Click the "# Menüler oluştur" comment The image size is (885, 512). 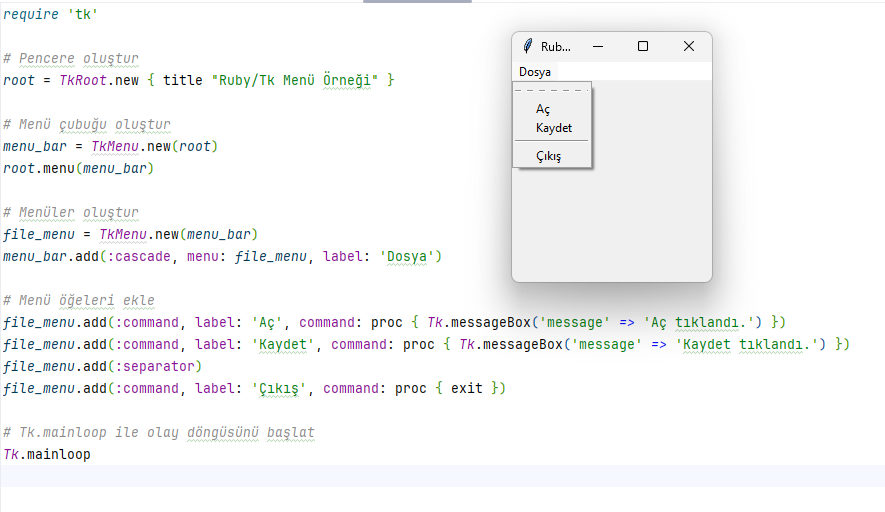coord(71,212)
